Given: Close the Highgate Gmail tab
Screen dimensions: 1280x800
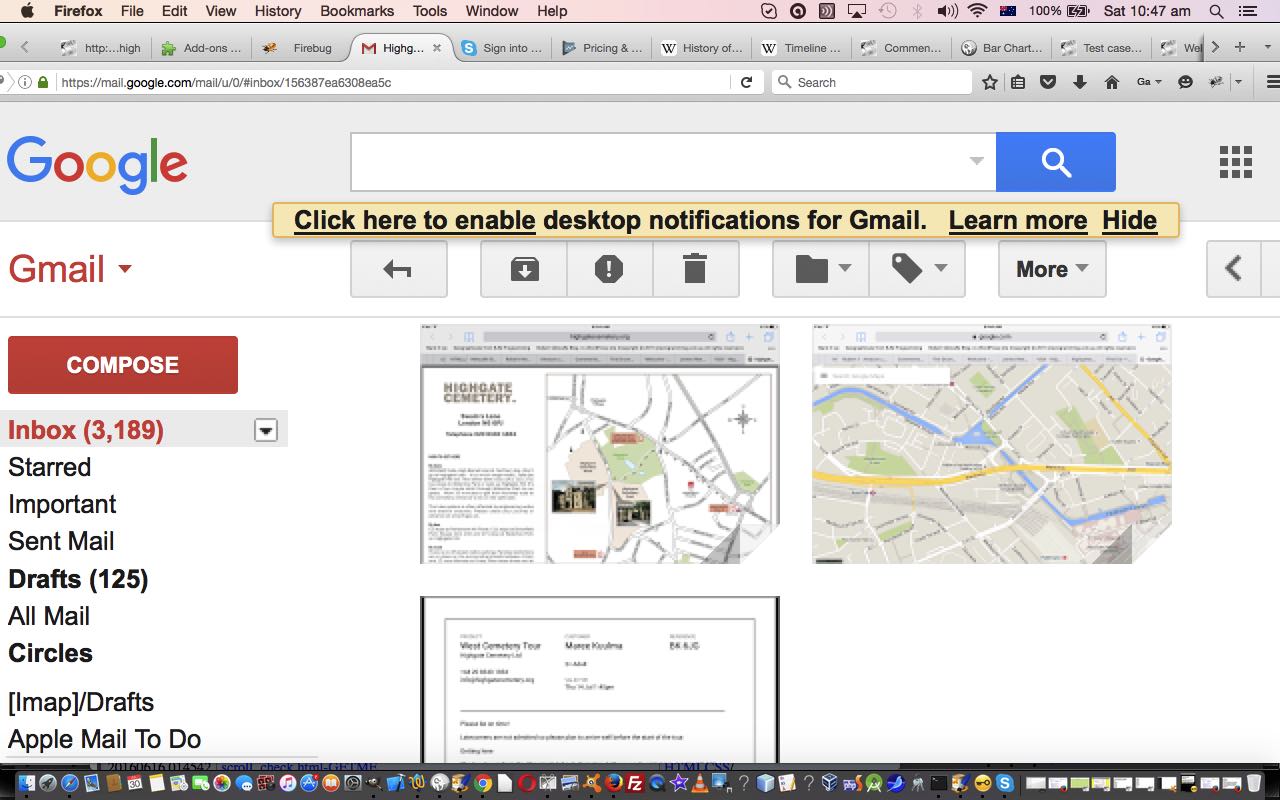Looking at the screenshot, I should [x=437, y=47].
